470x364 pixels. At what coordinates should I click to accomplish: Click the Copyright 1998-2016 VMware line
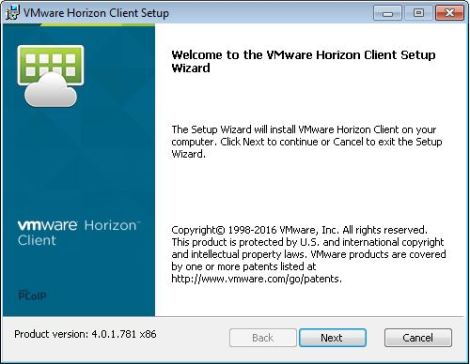point(299,230)
